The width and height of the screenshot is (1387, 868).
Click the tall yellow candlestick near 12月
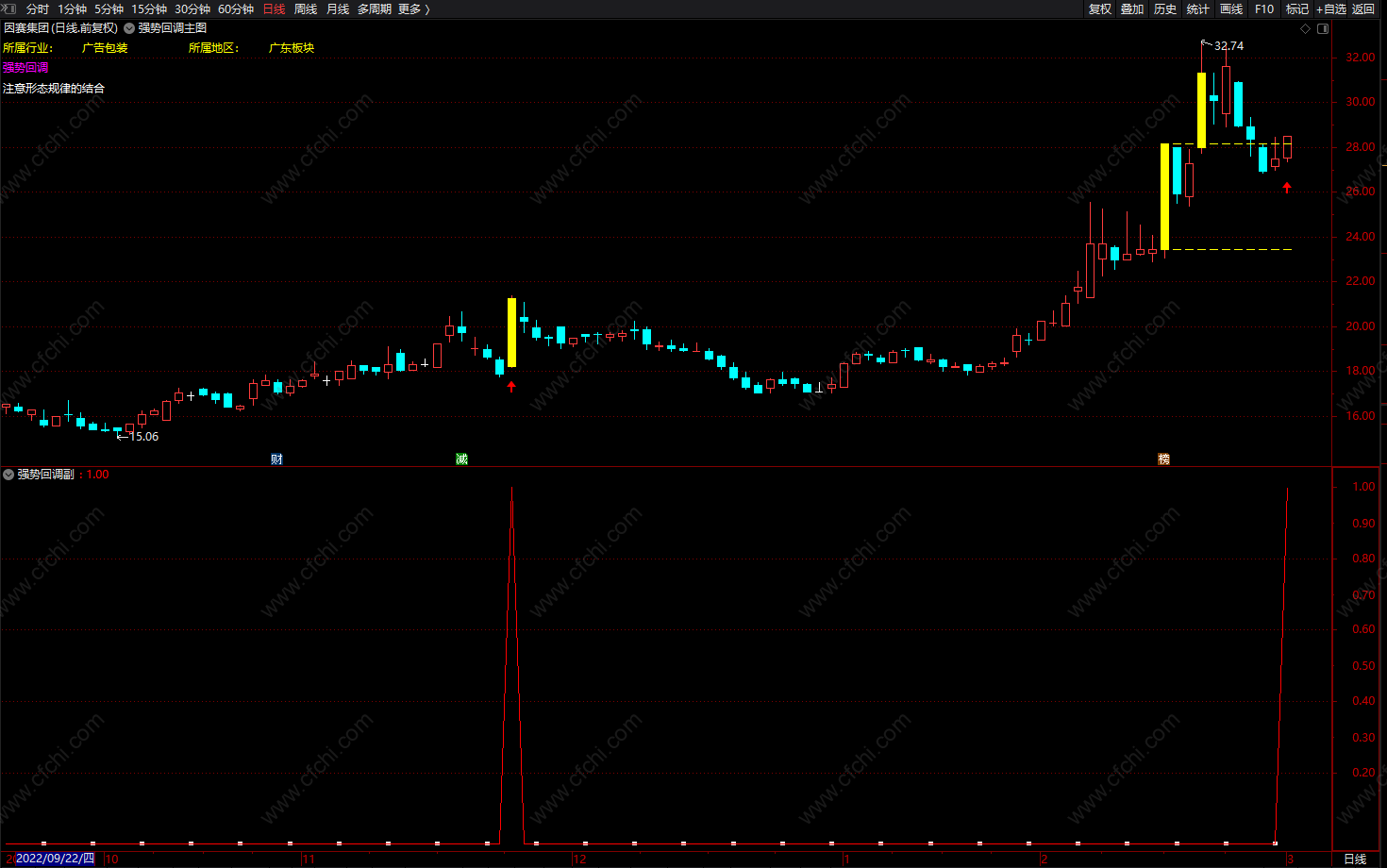coord(511,332)
